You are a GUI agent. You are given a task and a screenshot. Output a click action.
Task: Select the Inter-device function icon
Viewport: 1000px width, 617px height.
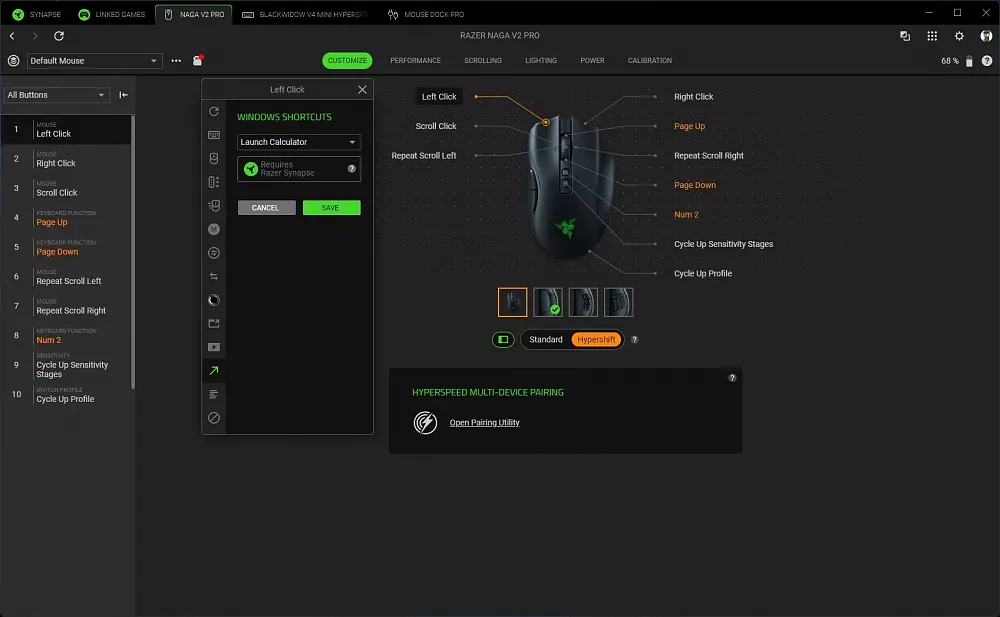pos(214,253)
